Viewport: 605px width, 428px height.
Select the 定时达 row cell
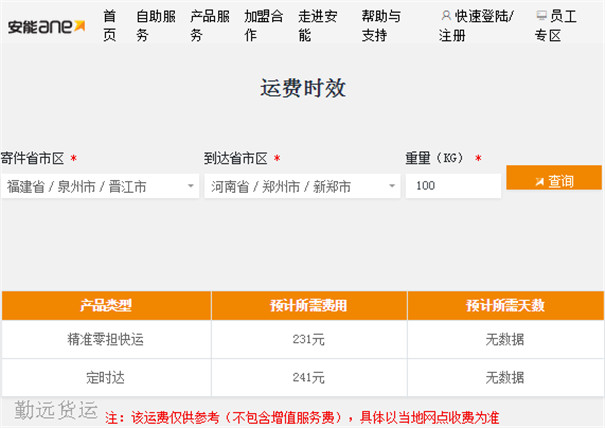pyautogui.click(x=106, y=377)
